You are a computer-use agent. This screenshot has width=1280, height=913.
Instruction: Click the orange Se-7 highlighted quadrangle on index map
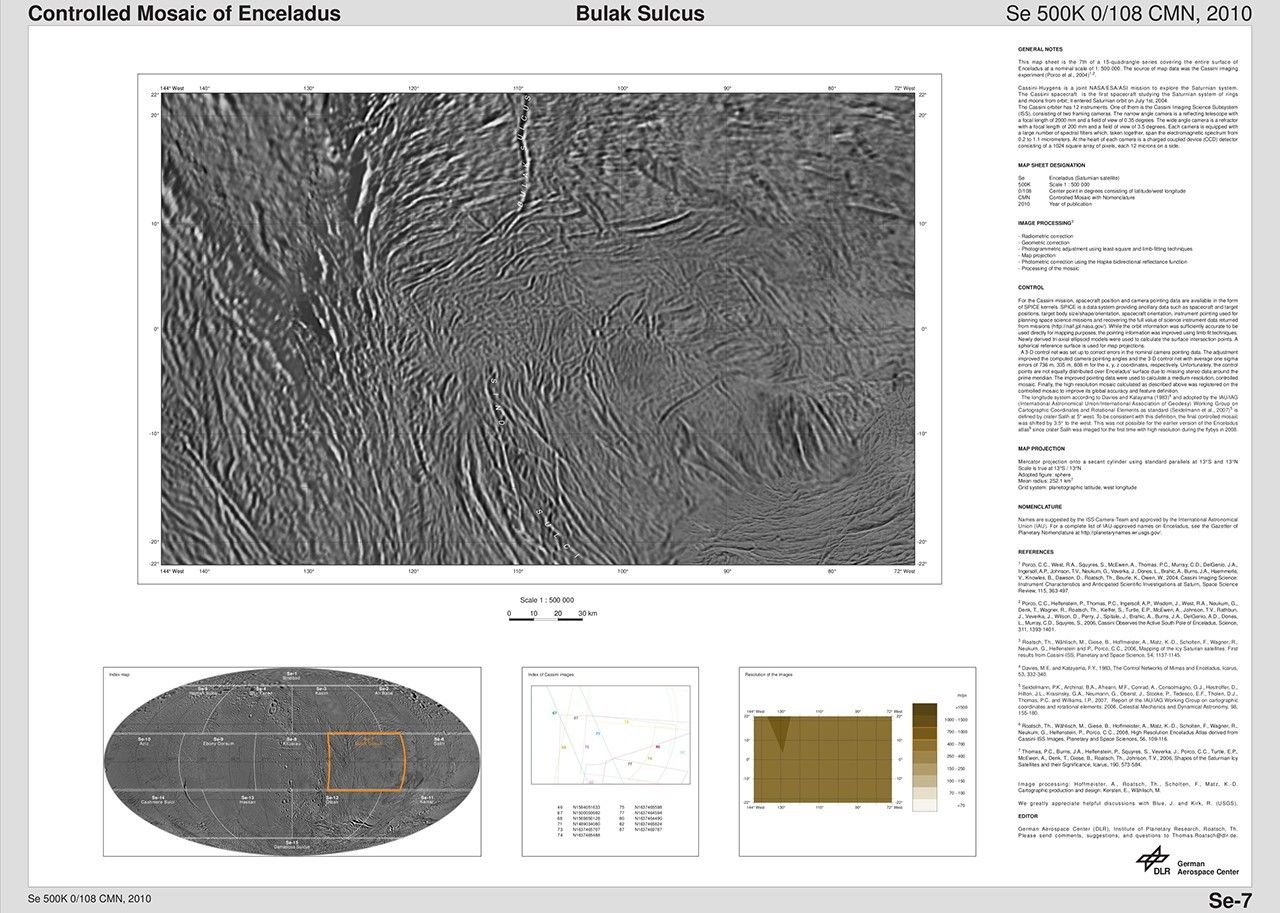[x=366, y=761]
